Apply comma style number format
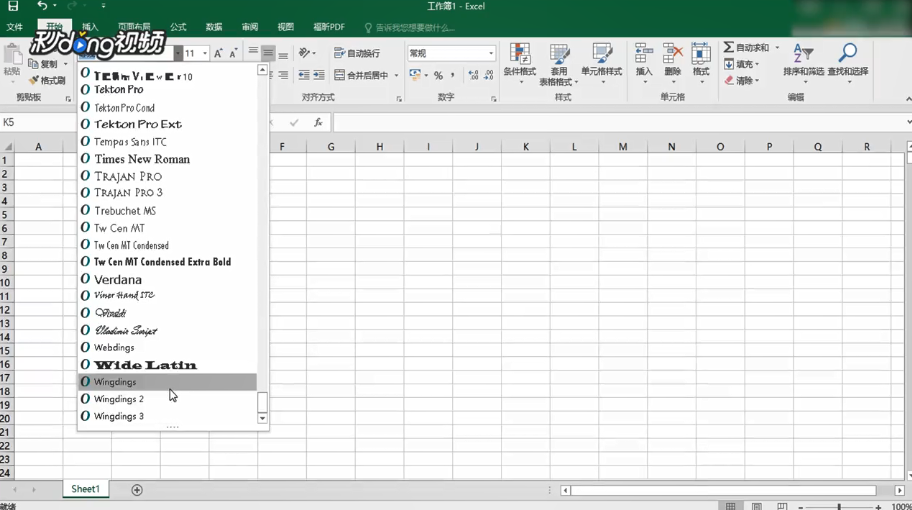 pyautogui.click(x=453, y=75)
